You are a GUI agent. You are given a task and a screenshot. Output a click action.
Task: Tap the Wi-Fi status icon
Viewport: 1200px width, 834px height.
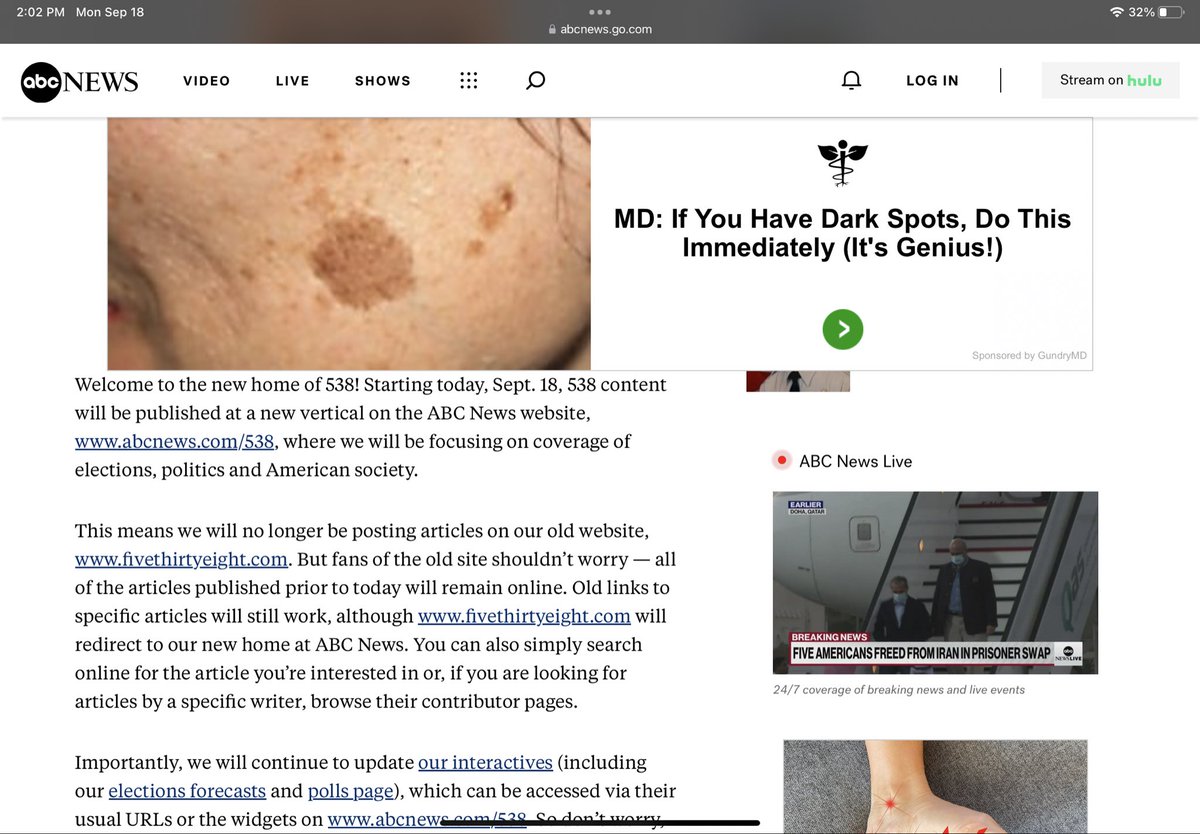click(1117, 12)
